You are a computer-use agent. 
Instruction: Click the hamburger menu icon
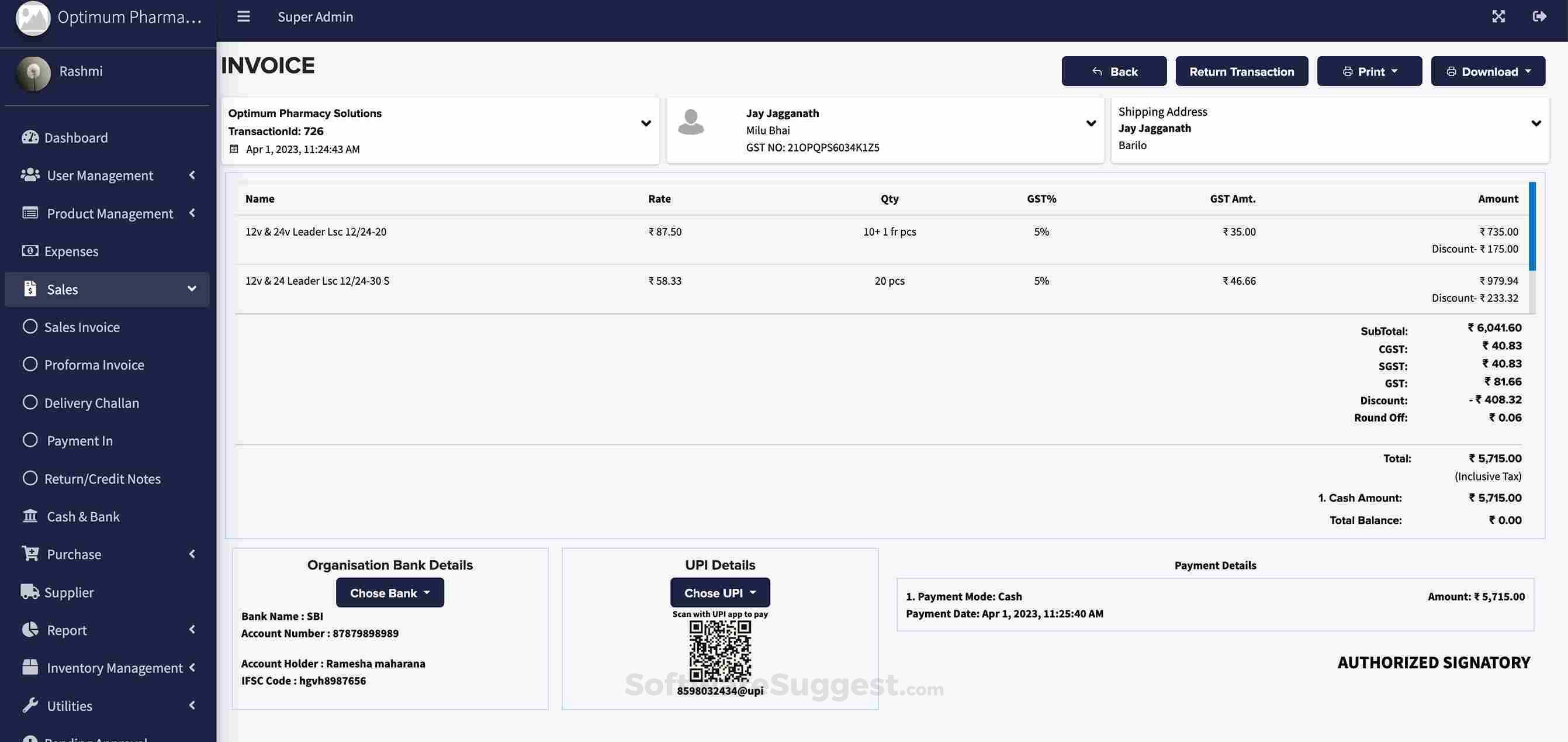pos(244,16)
